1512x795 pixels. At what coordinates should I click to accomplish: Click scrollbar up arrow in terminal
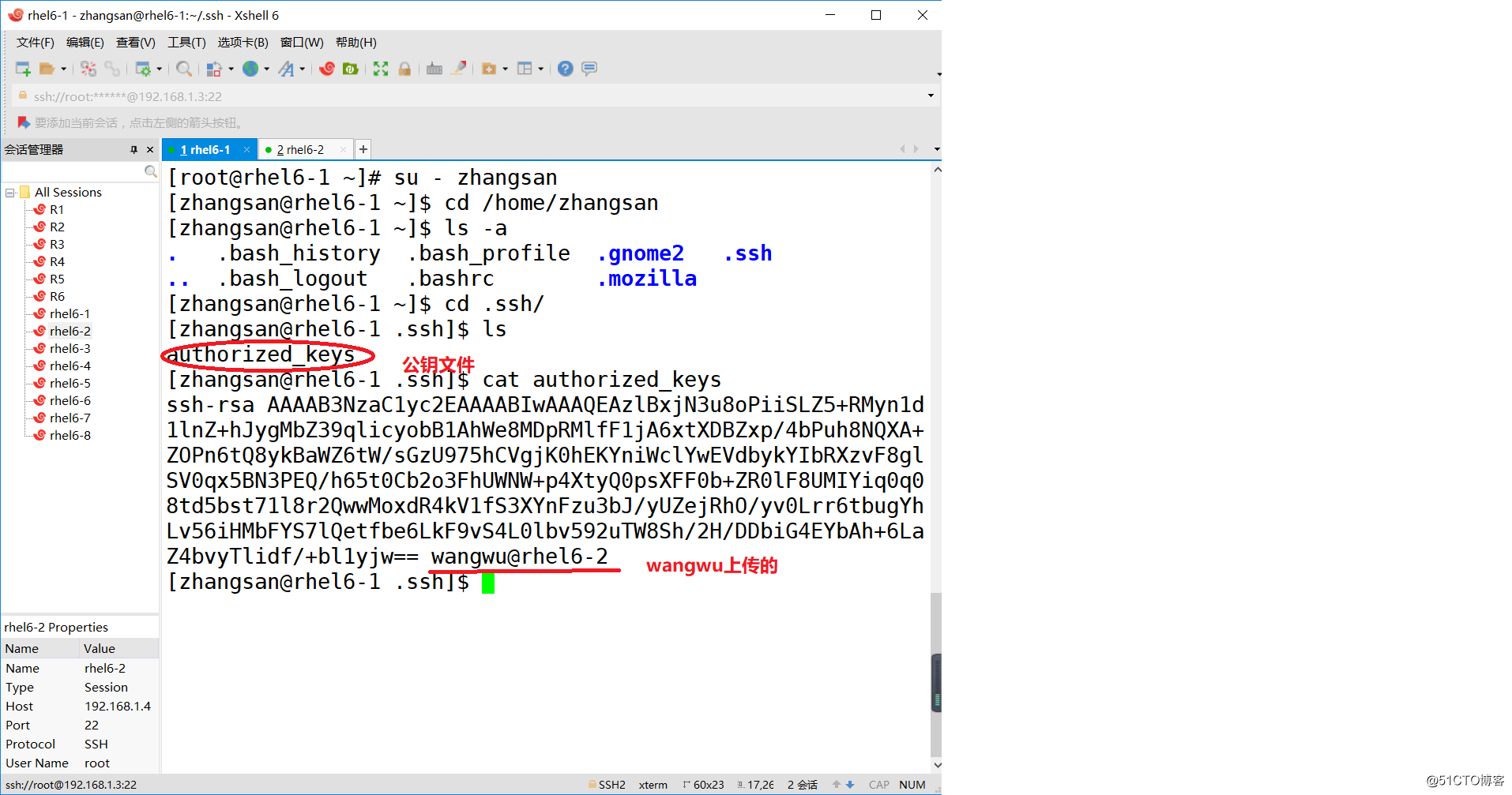(x=937, y=169)
